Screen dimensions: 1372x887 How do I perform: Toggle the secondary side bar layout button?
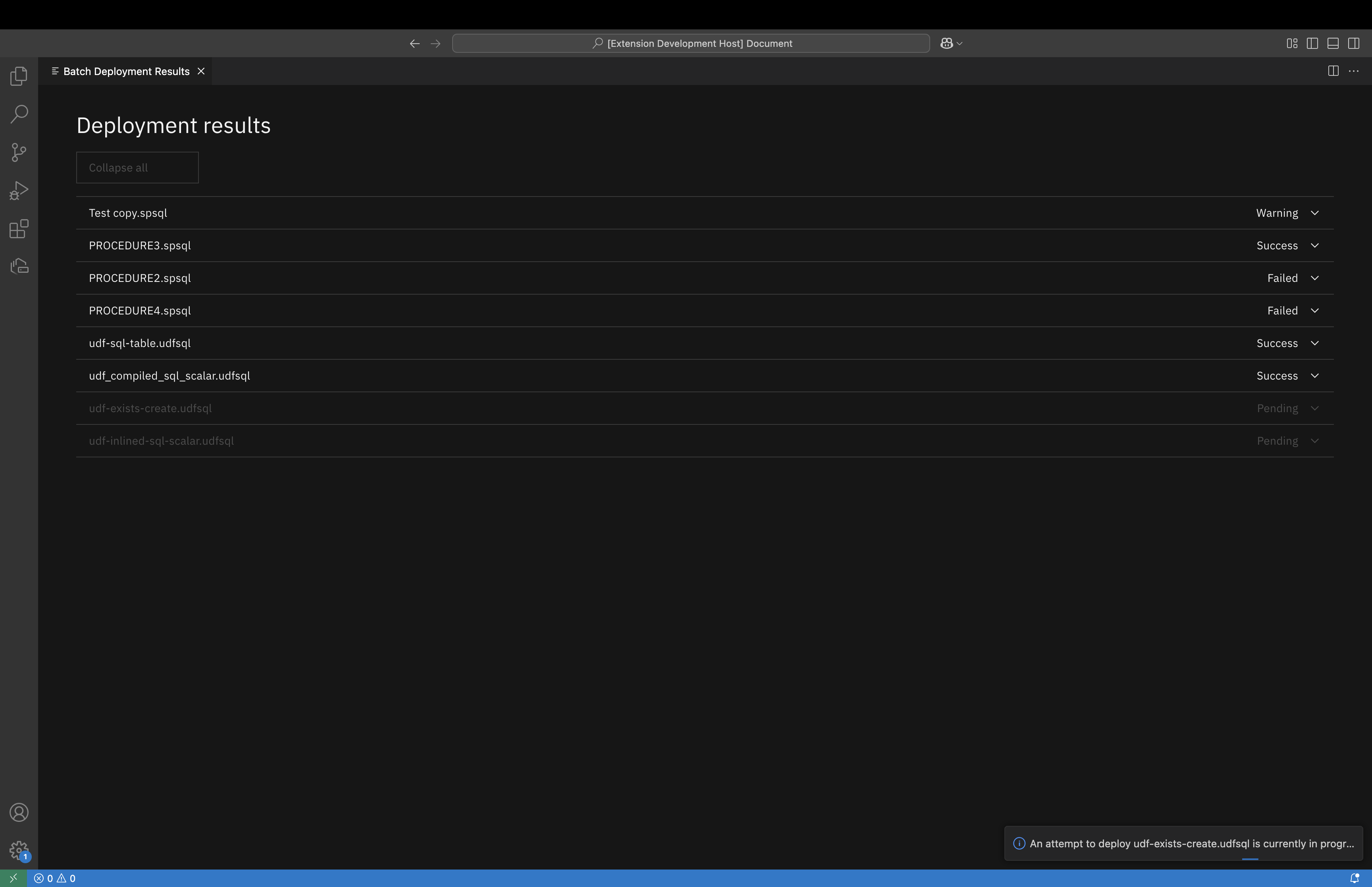(1354, 43)
